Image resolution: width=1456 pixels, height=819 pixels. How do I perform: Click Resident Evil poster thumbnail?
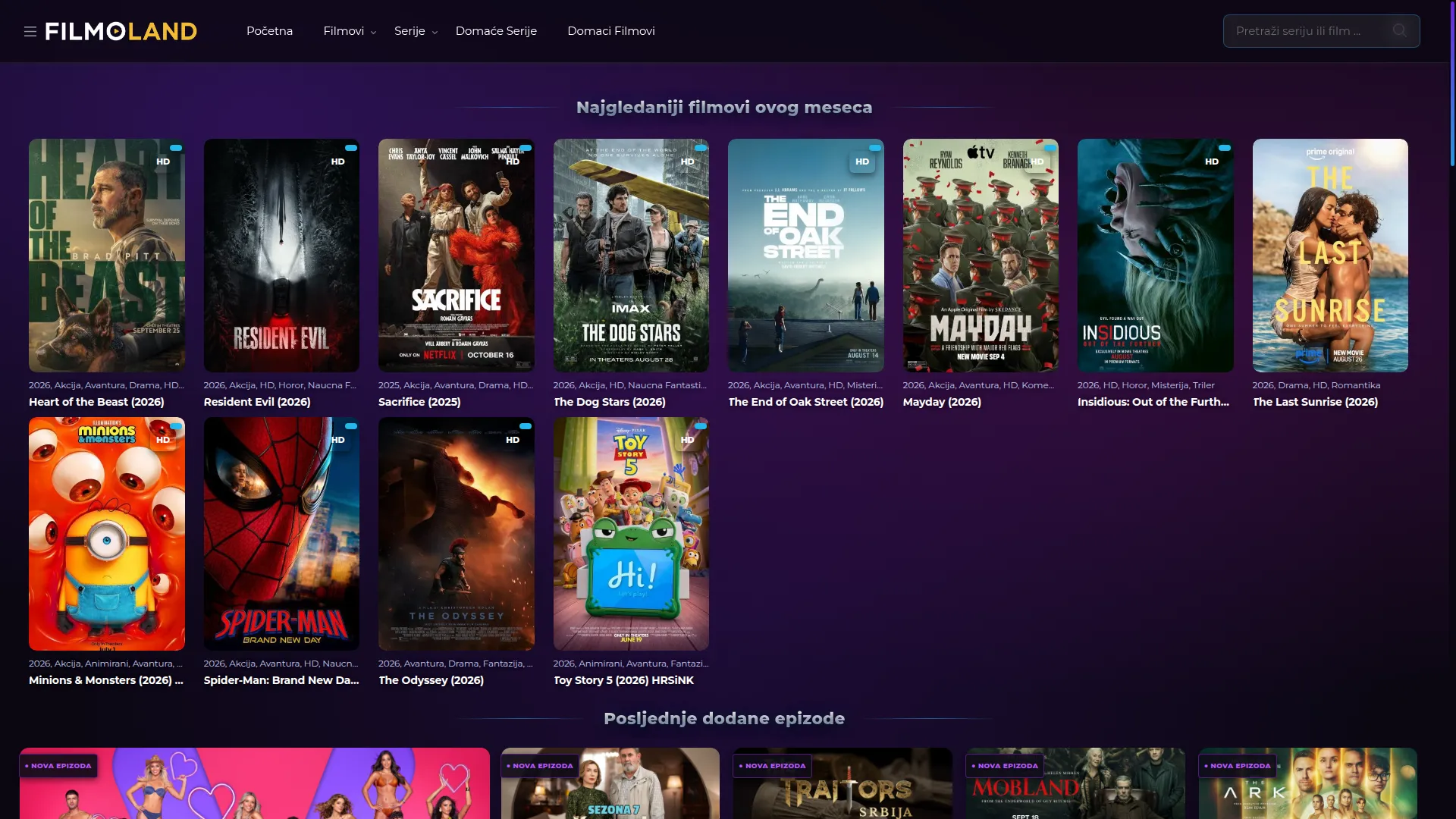point(281,256)
